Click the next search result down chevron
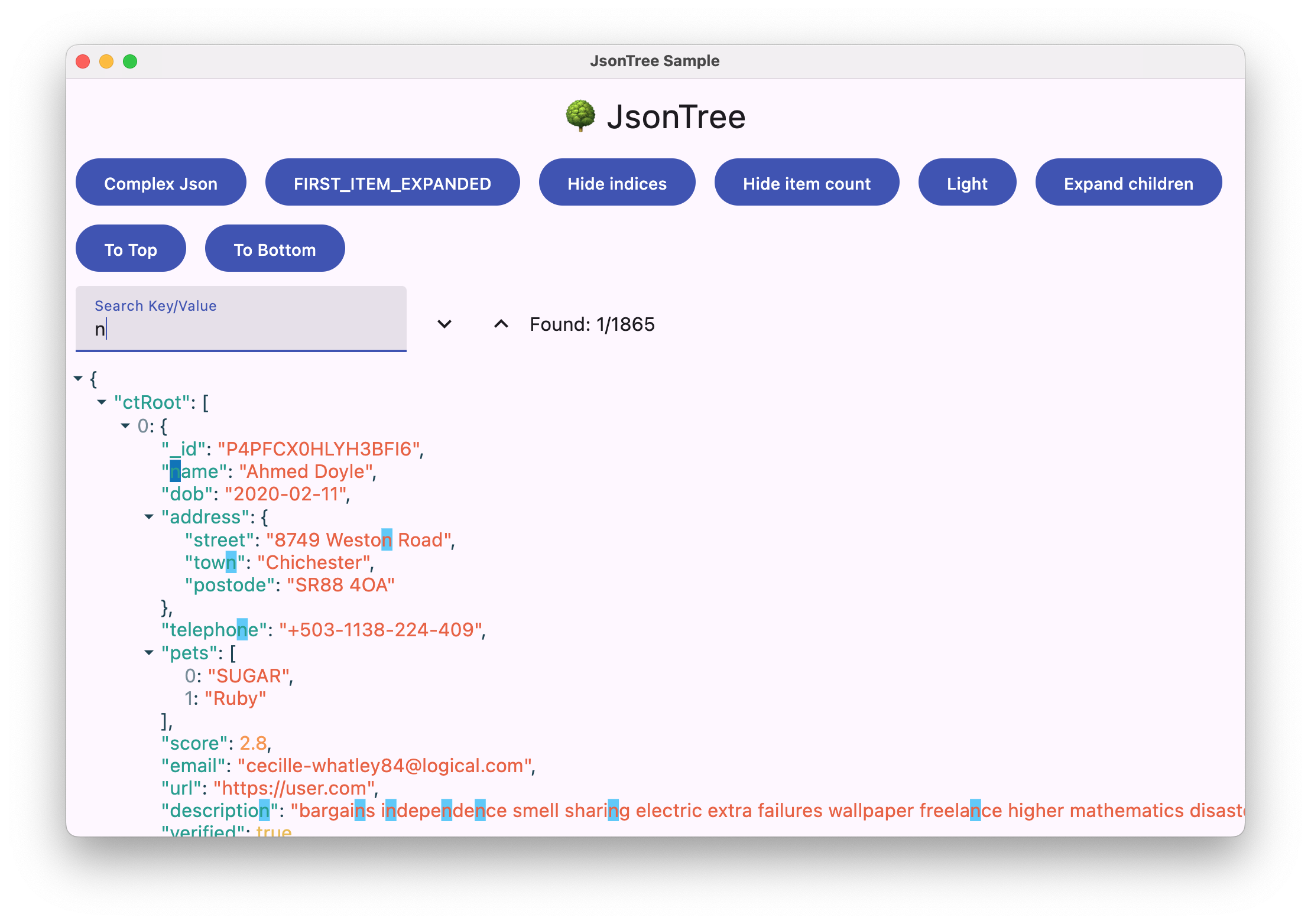Image resolution: width=1311 pixels, height=924 pixels. tap(444, 324)
